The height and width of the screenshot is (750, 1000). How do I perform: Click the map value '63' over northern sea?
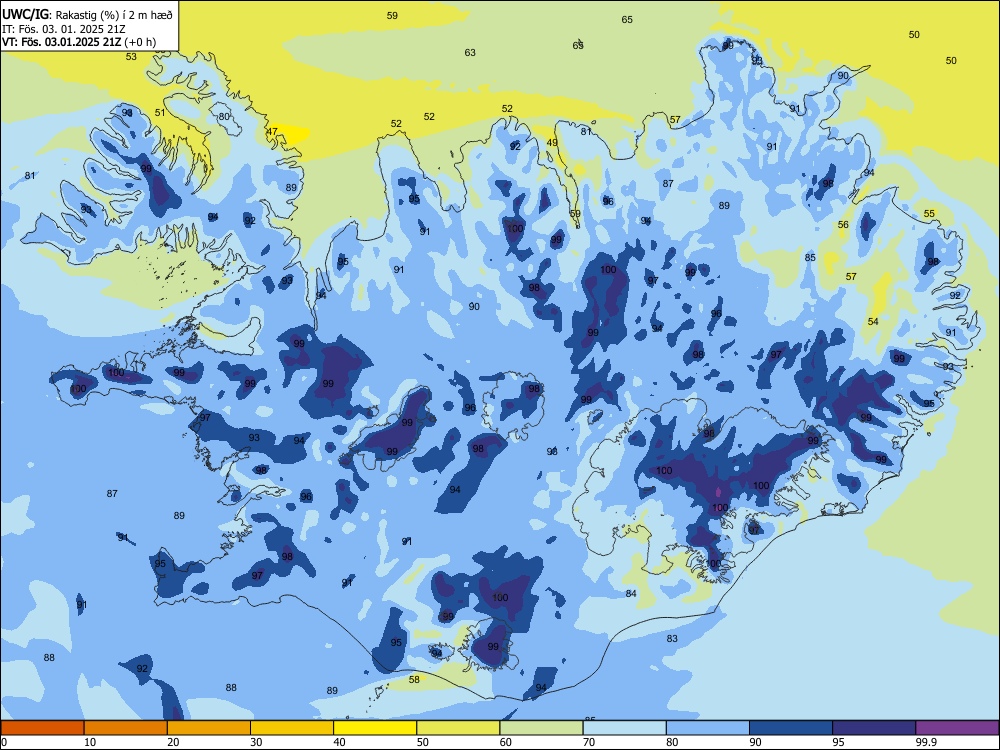[470, 53]
